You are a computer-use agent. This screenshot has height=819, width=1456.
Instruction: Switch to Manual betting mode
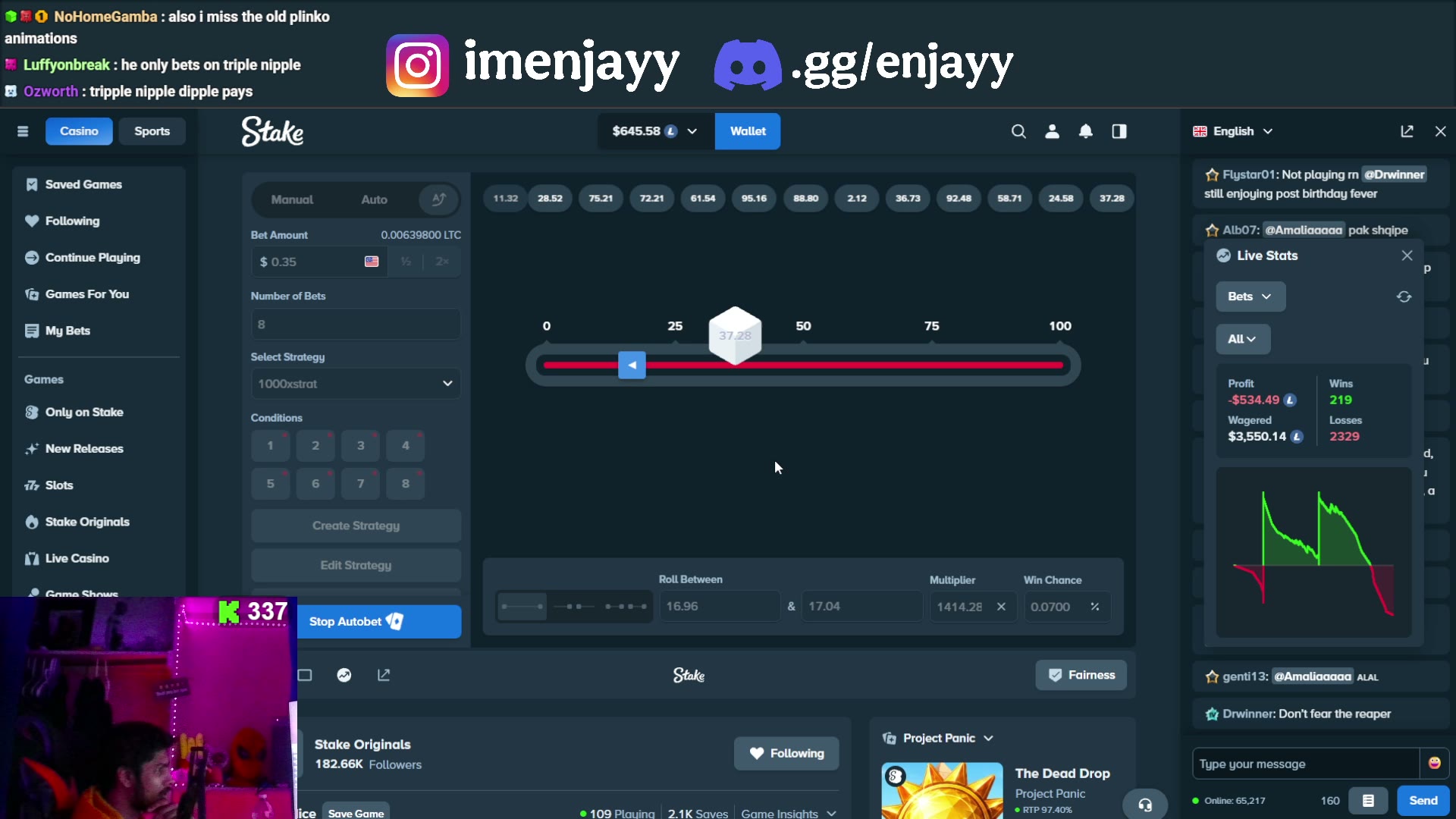click(x=292, y=199)
